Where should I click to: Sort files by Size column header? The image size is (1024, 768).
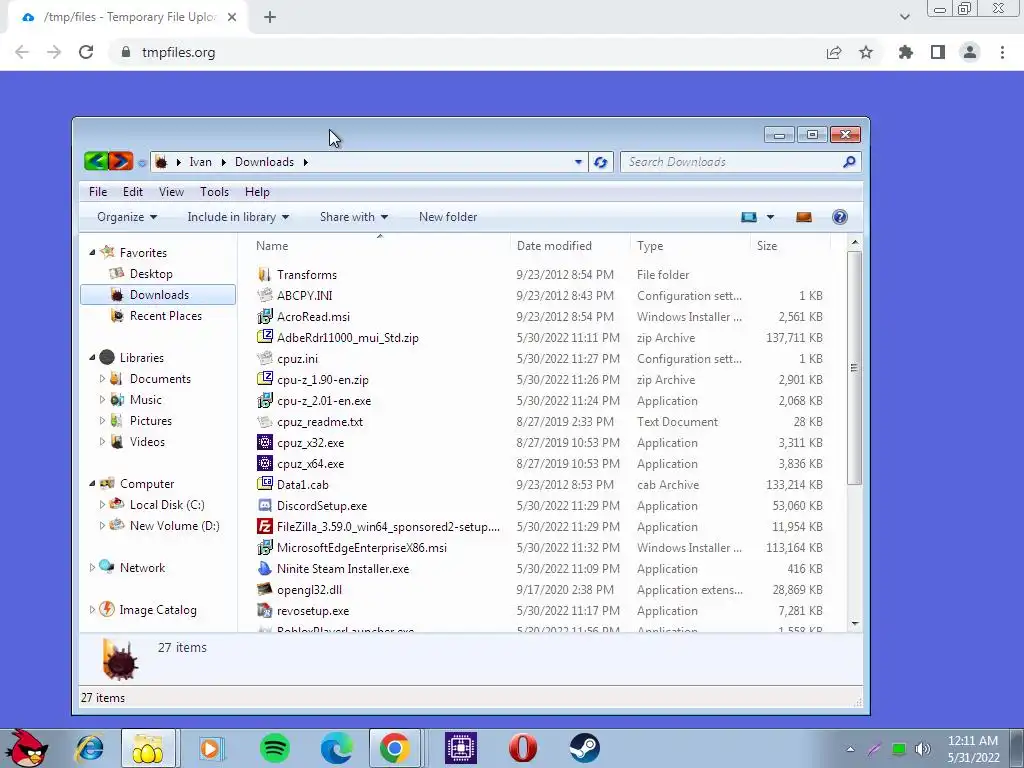click(x=790, y=246)
